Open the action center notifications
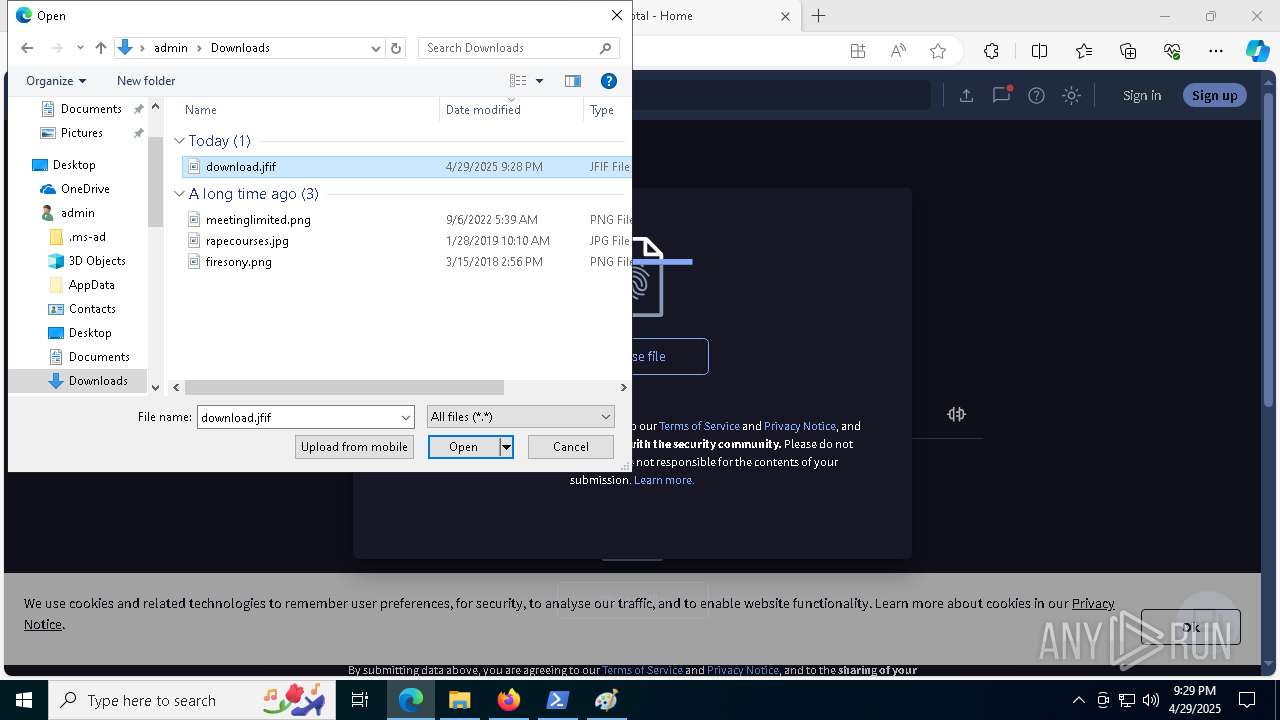The height and width of the screenshot is (720, 1280). [1247, 700]
